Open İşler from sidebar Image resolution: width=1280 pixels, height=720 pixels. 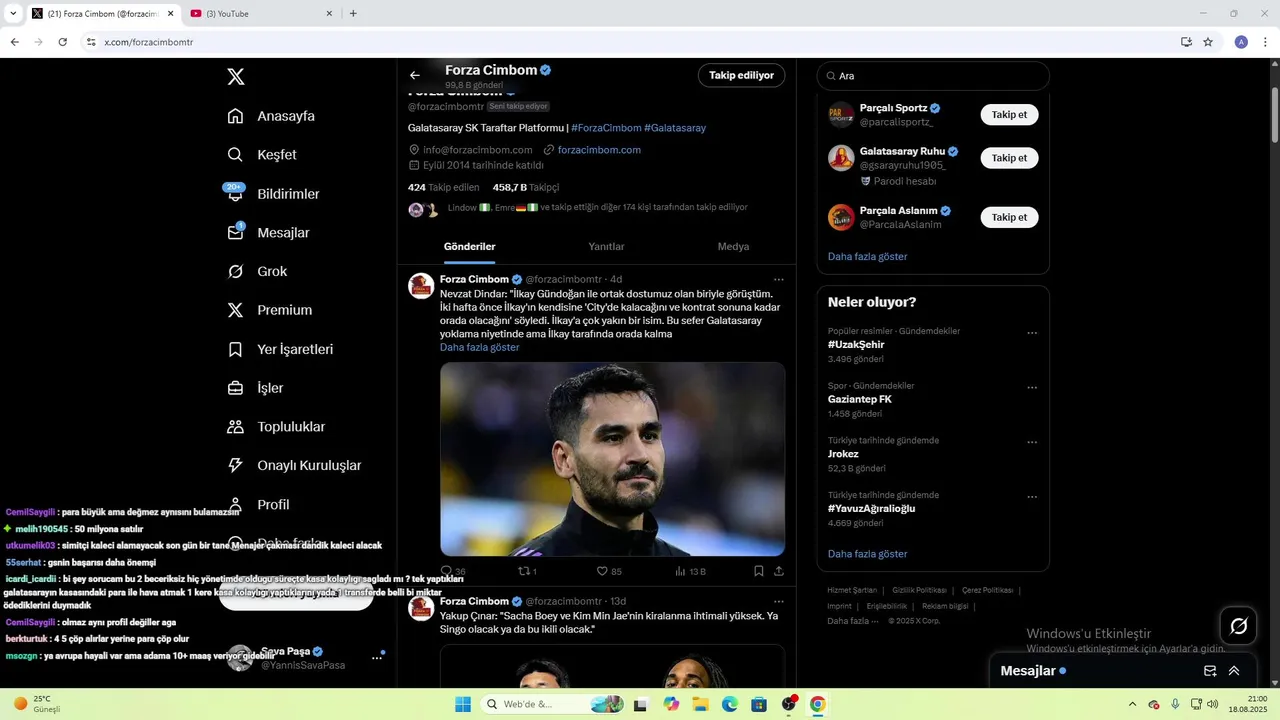(x=255, y=388)
